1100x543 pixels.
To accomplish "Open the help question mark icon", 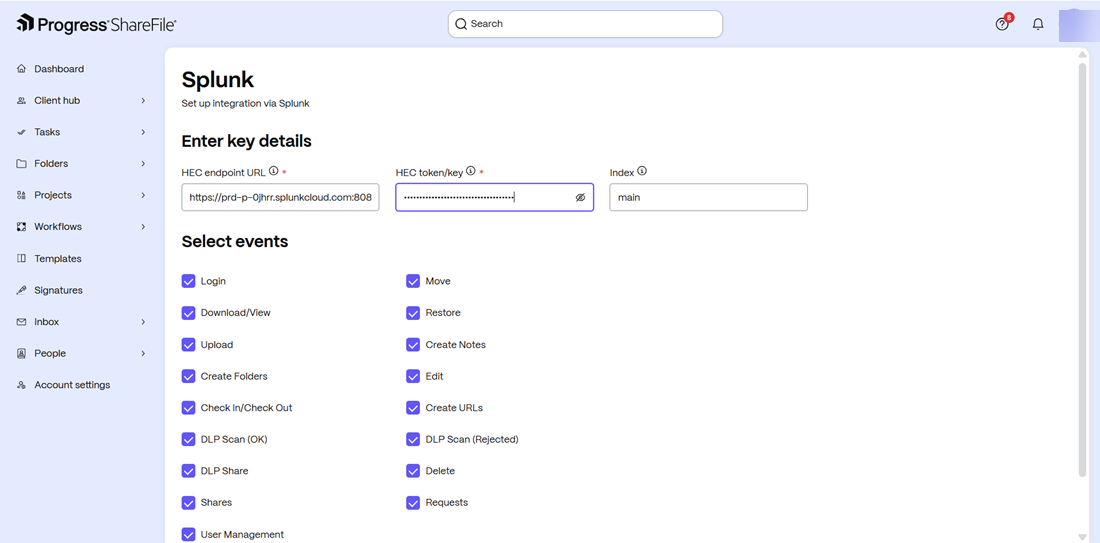I will click(x=1002, y=24).
